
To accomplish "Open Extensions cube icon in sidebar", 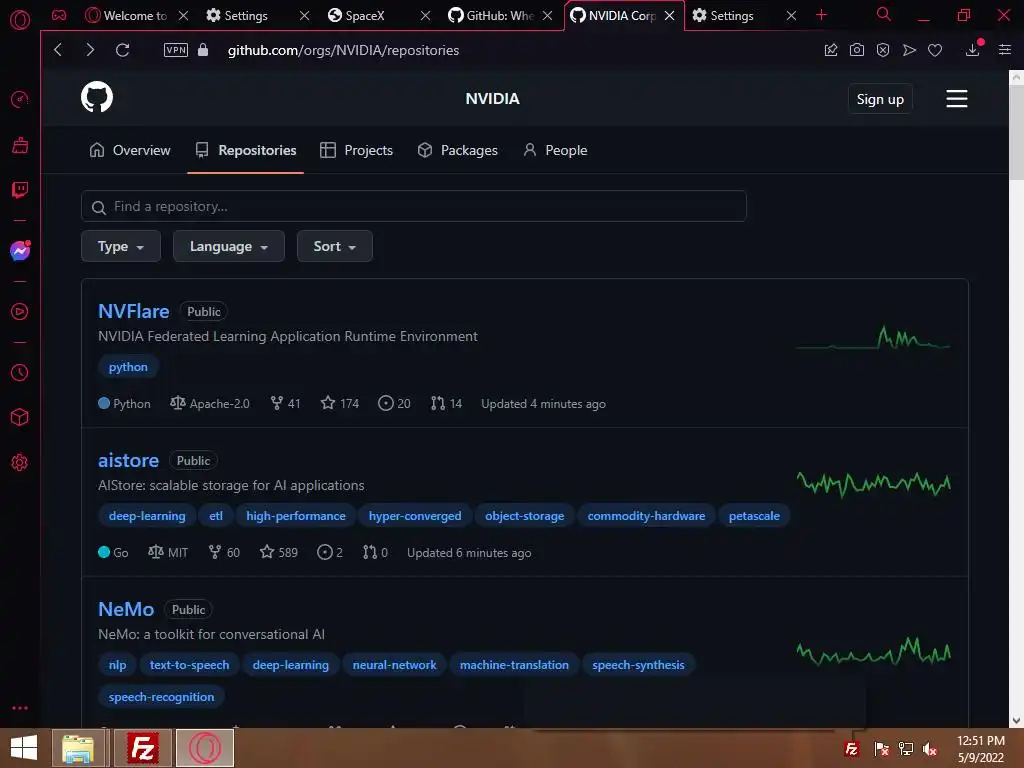I will pos(20,417).
